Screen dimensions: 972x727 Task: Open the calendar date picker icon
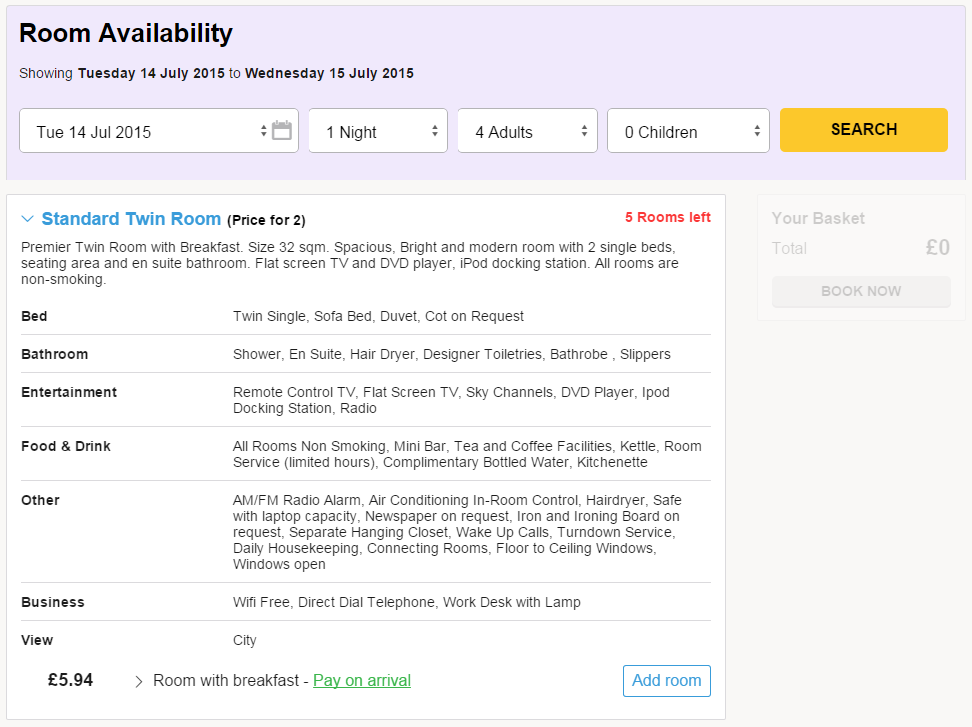click(281, 130)
